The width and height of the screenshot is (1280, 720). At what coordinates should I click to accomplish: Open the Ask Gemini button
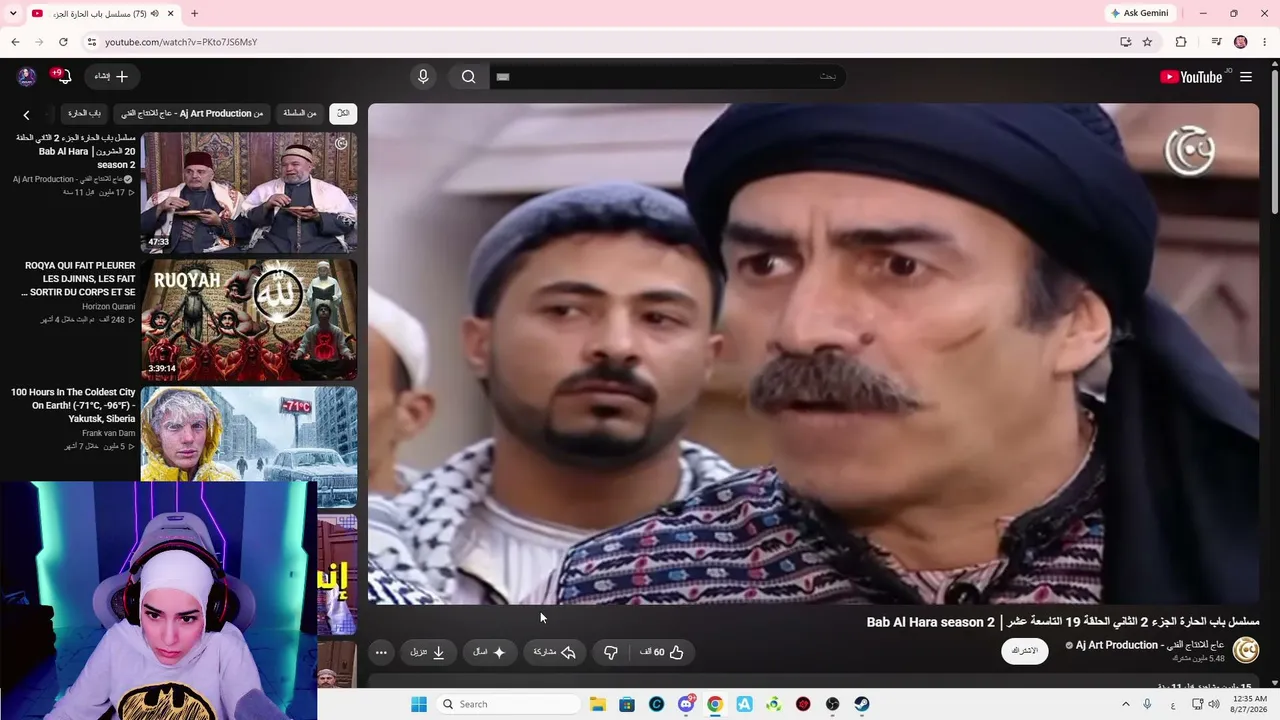click(x=1139, y=13)
